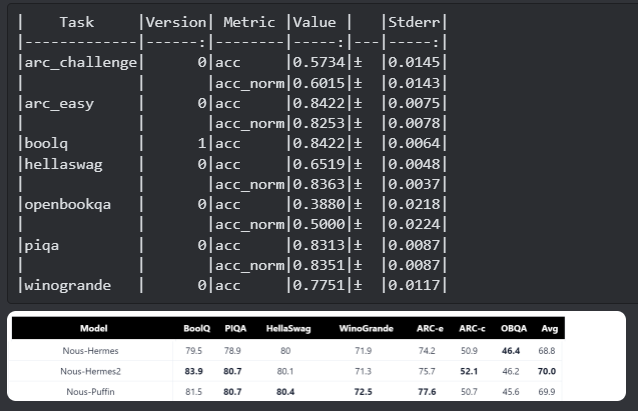The width and height of the screenshot is (638, 411).
Task: Click Nous-Hermes2 average score 70.0
Action: pos(547,371)
